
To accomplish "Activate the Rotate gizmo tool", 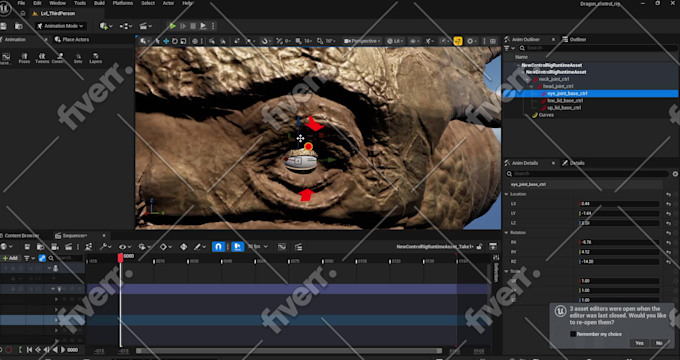I will coord(175,41).
